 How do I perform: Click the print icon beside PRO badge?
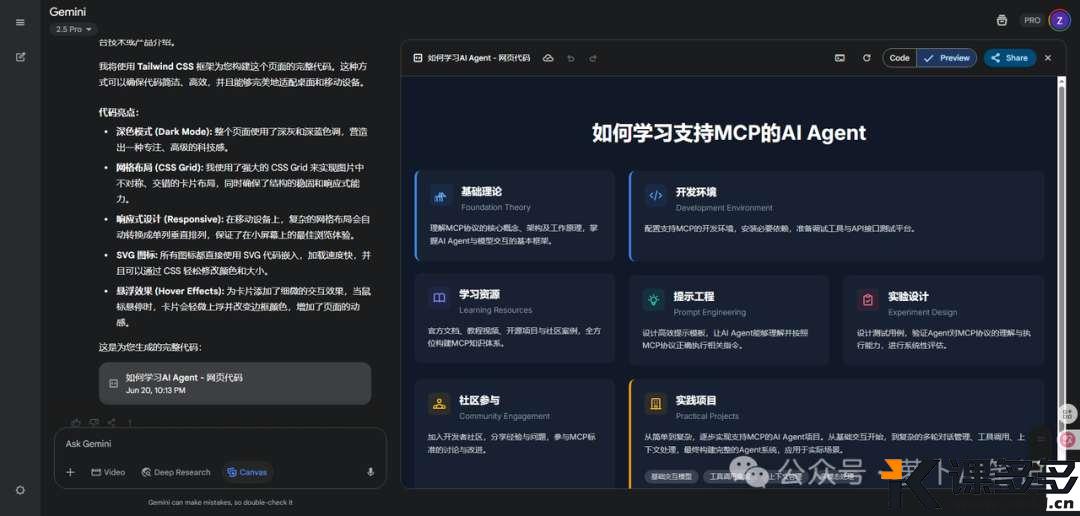[x=1002, y=21]
